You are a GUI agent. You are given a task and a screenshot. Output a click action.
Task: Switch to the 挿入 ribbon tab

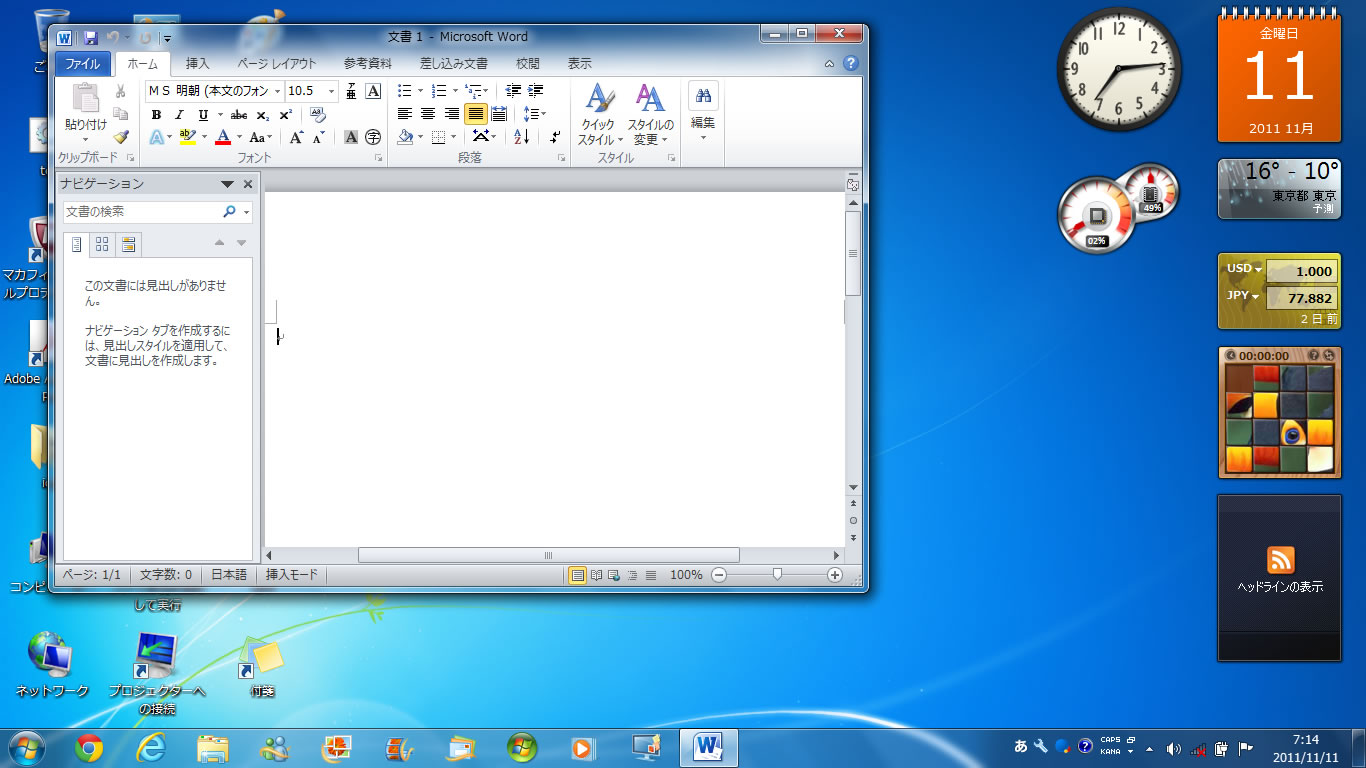point(198,63)
